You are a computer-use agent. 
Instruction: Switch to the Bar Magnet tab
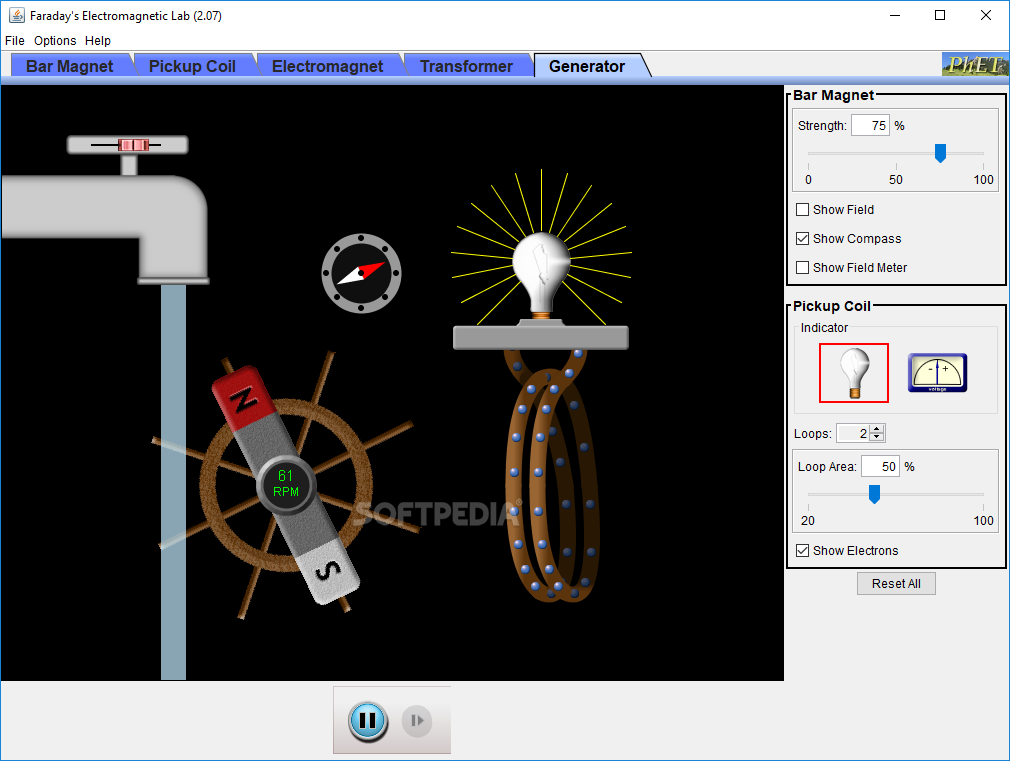click(x=70, y=66)
